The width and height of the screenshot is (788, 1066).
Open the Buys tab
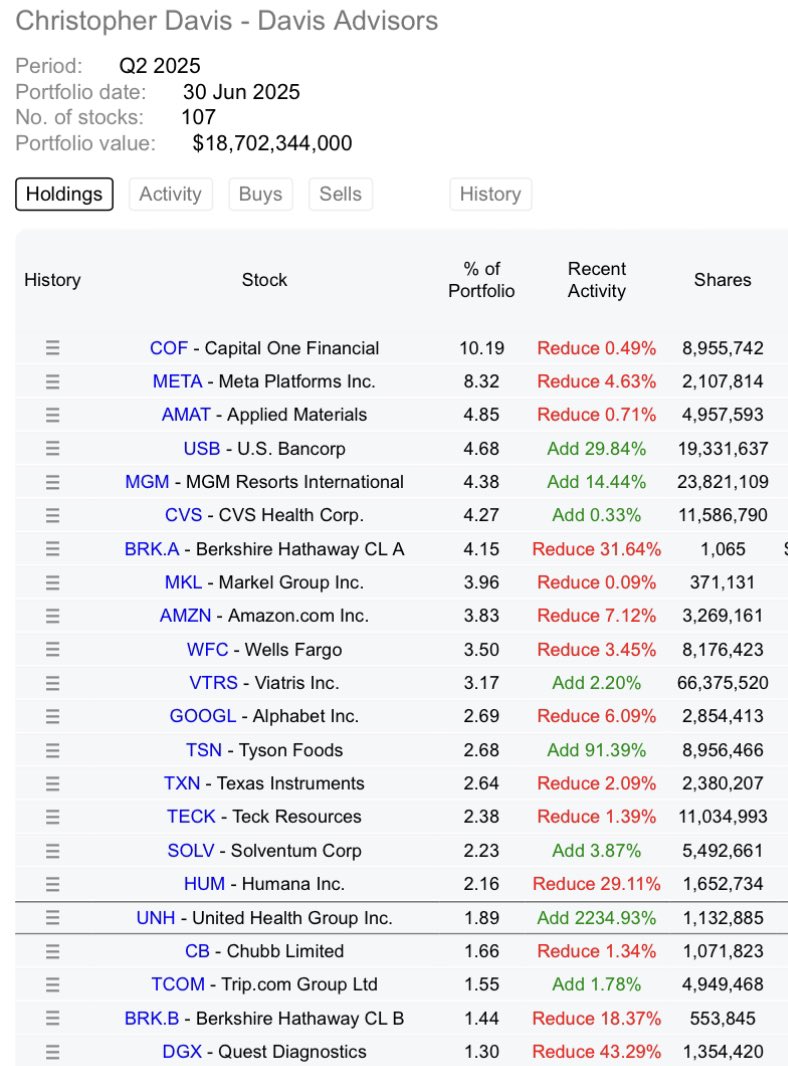(260, 194)
